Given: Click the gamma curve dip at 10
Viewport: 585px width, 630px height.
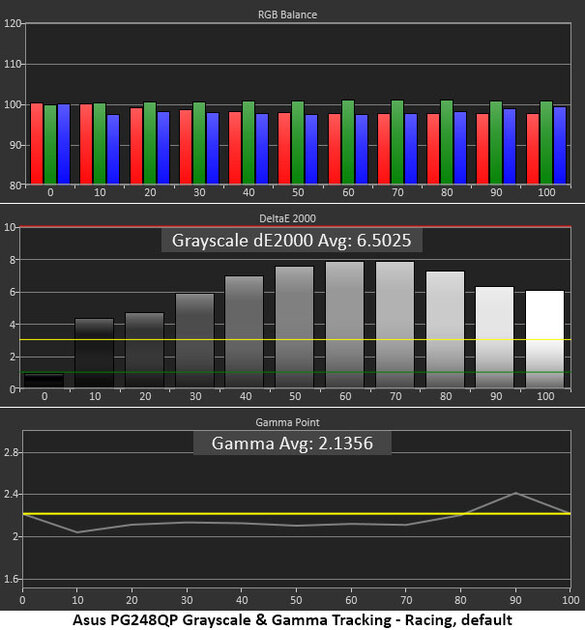Looking at the screenshot, I should tap(77, 532).
